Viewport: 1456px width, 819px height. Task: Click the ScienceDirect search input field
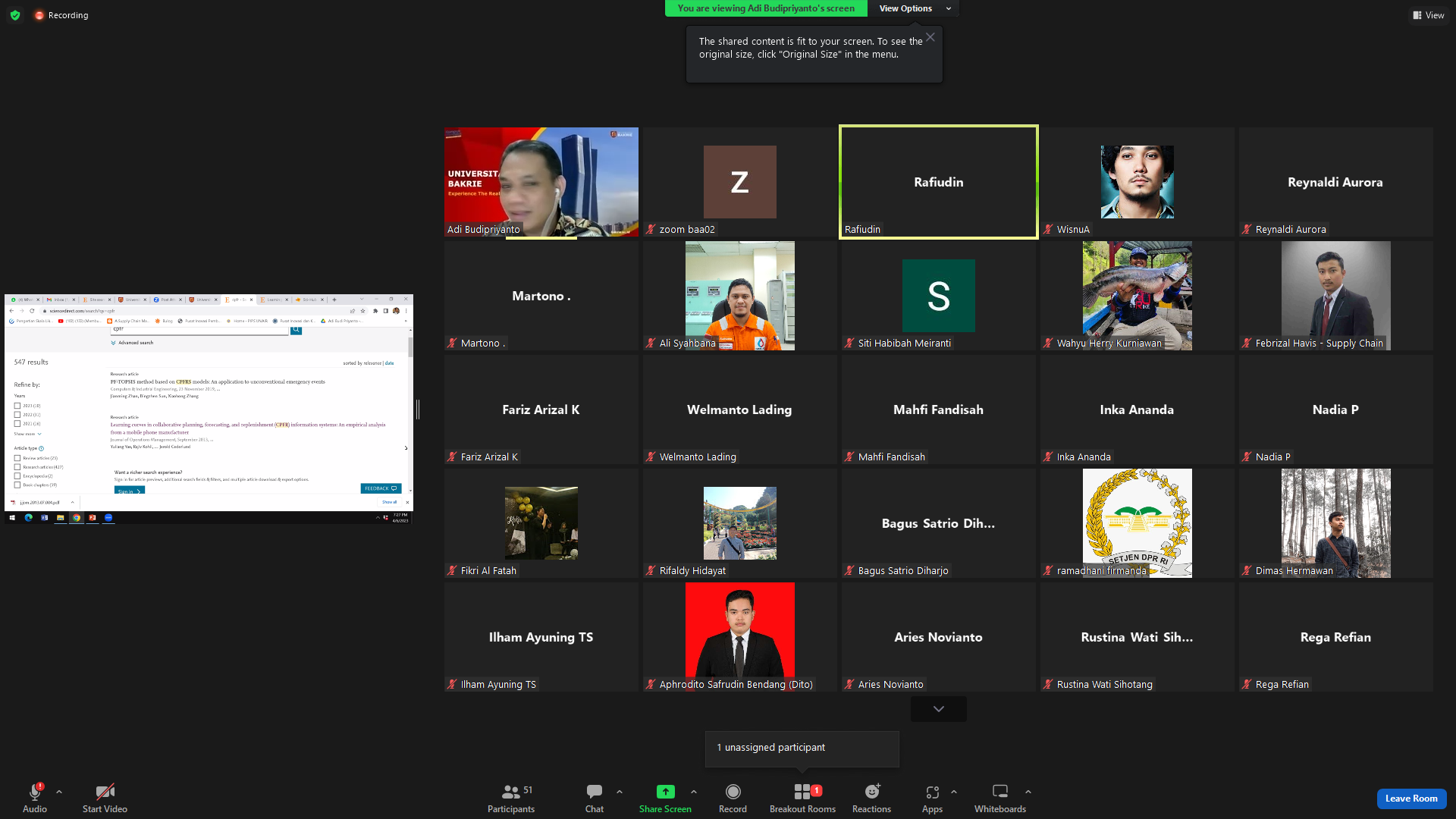[x=200, y=330]
